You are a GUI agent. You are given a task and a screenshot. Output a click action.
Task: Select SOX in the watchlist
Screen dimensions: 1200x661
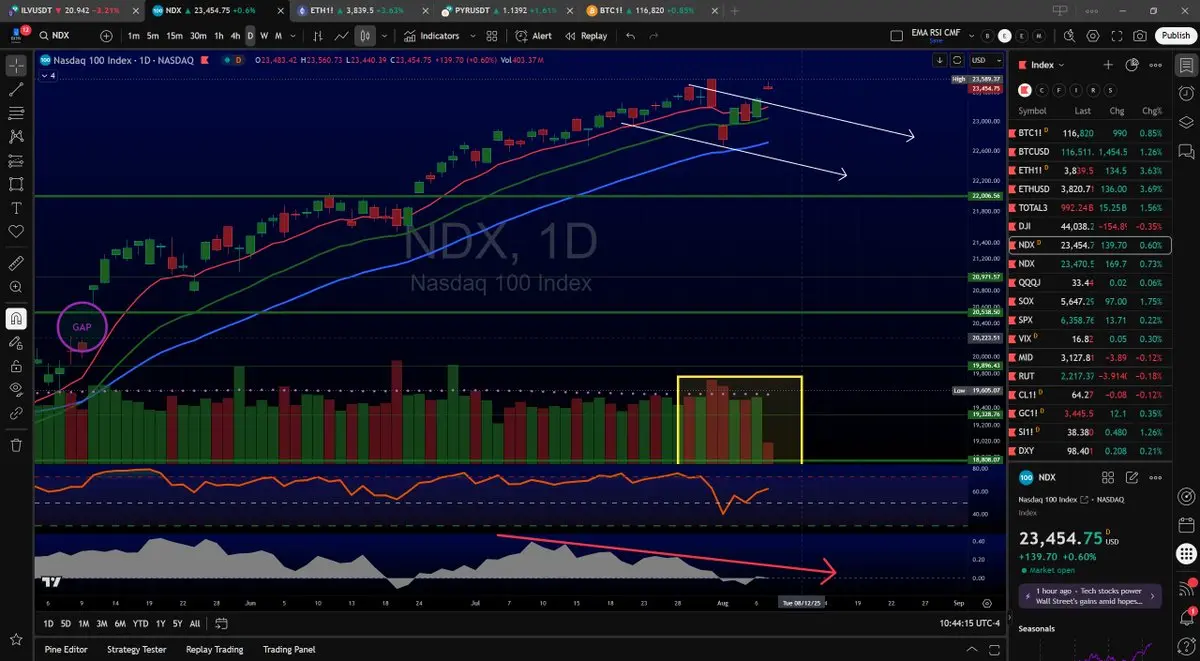(1092, 301)
